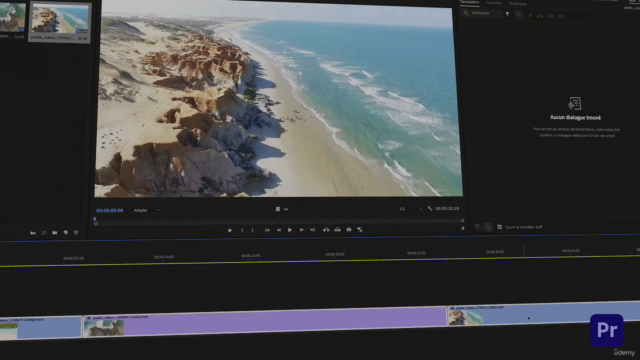Select the purple clip on the timeline
The image size is (640, 360).
[x=264, y=322]
